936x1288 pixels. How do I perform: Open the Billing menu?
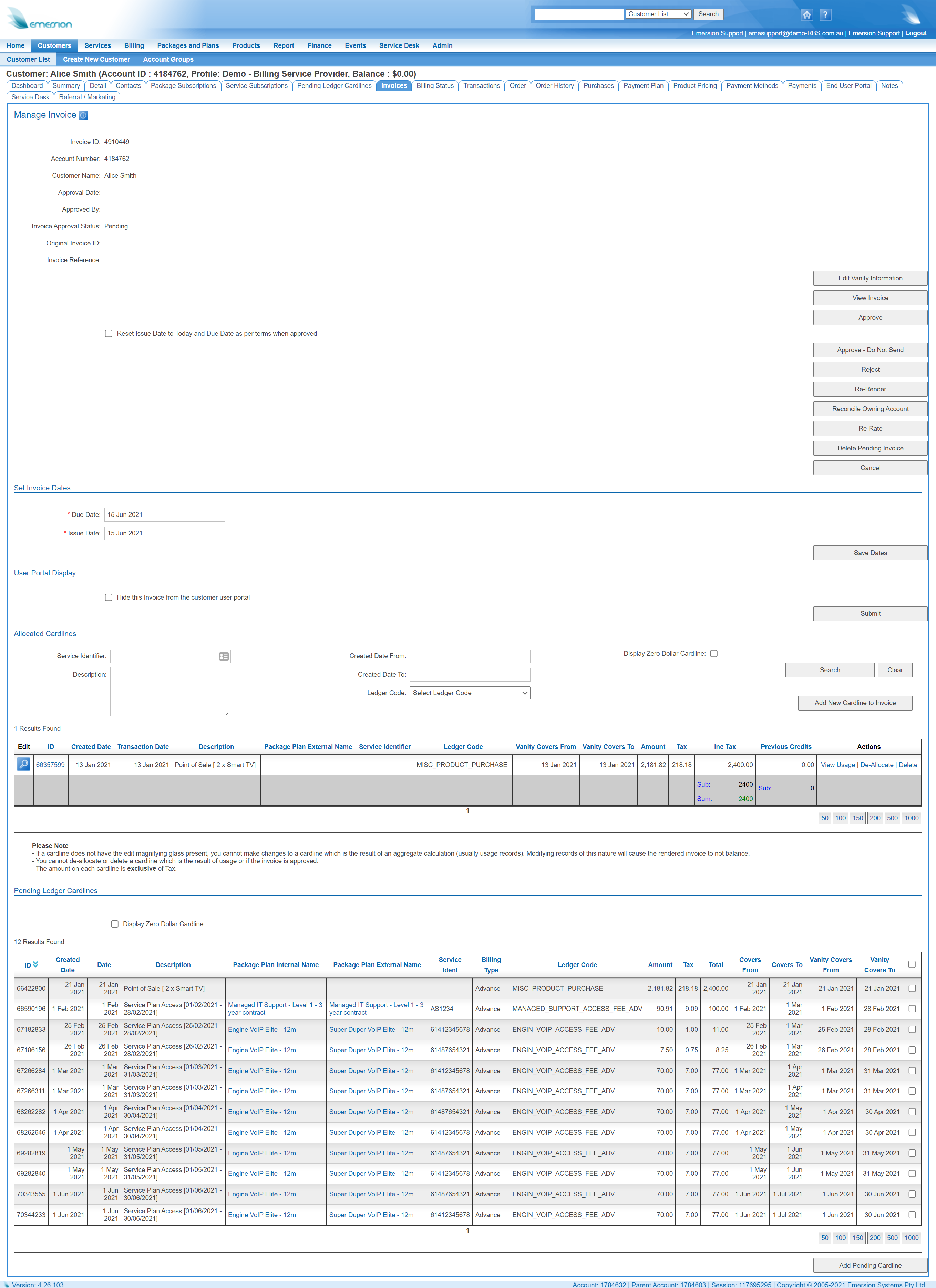pyautogui.click(x=134, y=45)
